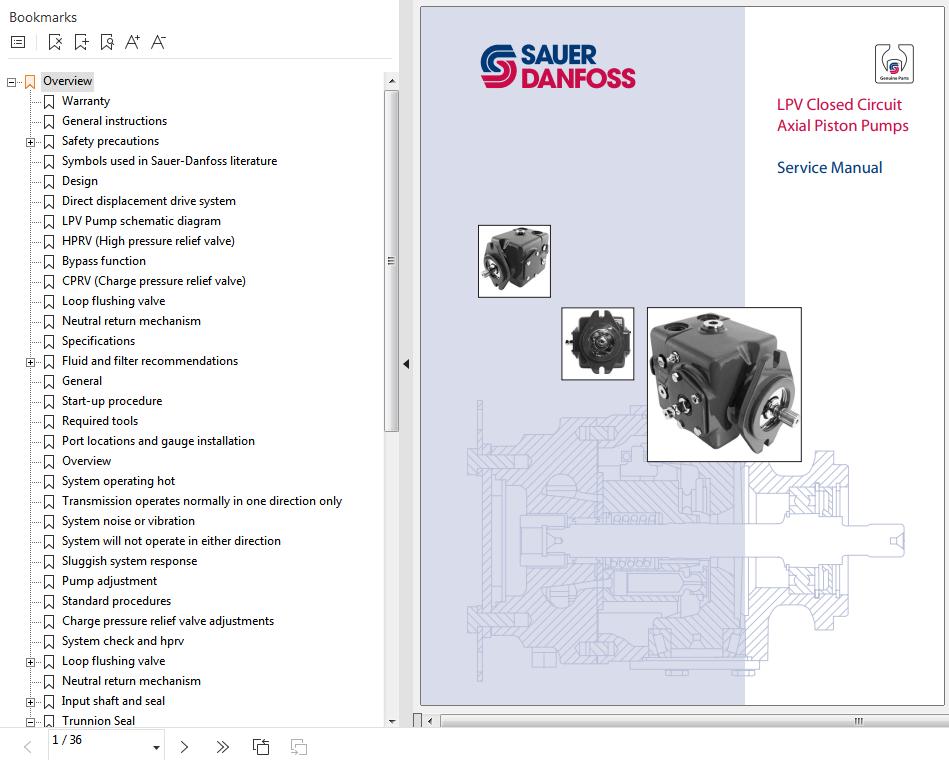Click the add new bookmark icon
Viewport: 949px width, 760px height.
coord(81,42)
